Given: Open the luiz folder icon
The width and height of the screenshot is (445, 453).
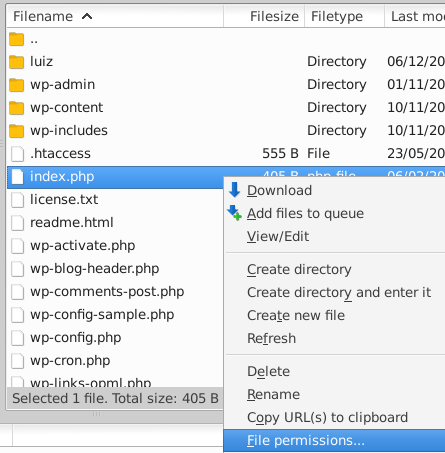Looking at the screenshot, I should pyautogui.click(x=16, y=62).
